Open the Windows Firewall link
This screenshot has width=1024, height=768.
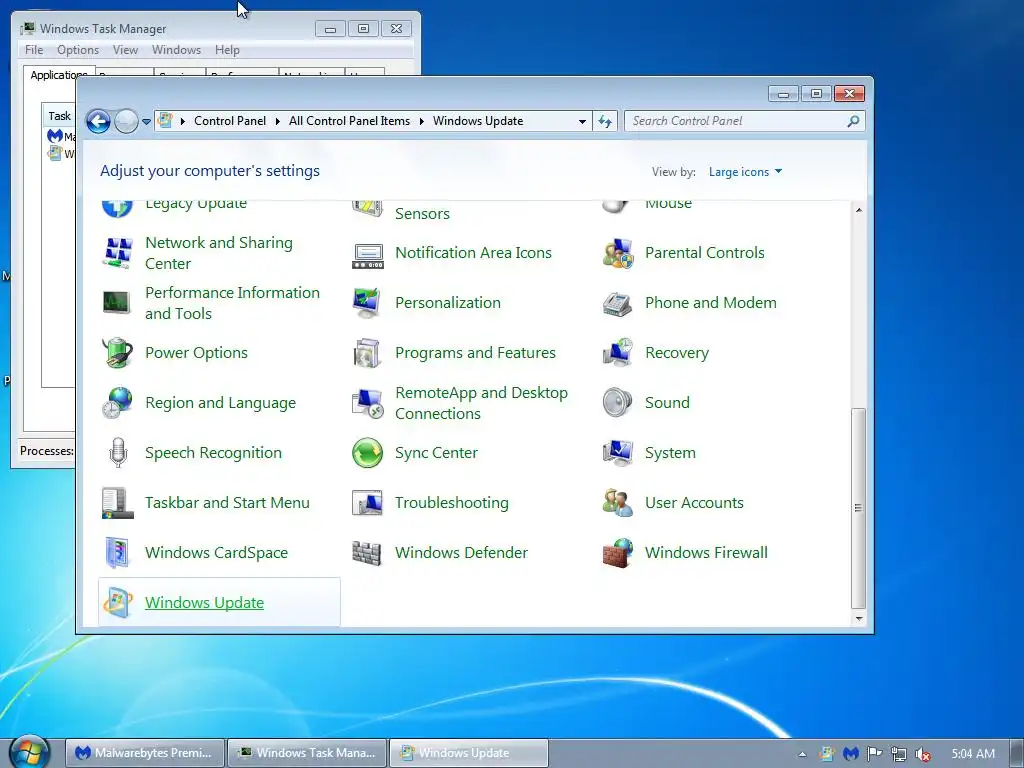tap(707, 552)
